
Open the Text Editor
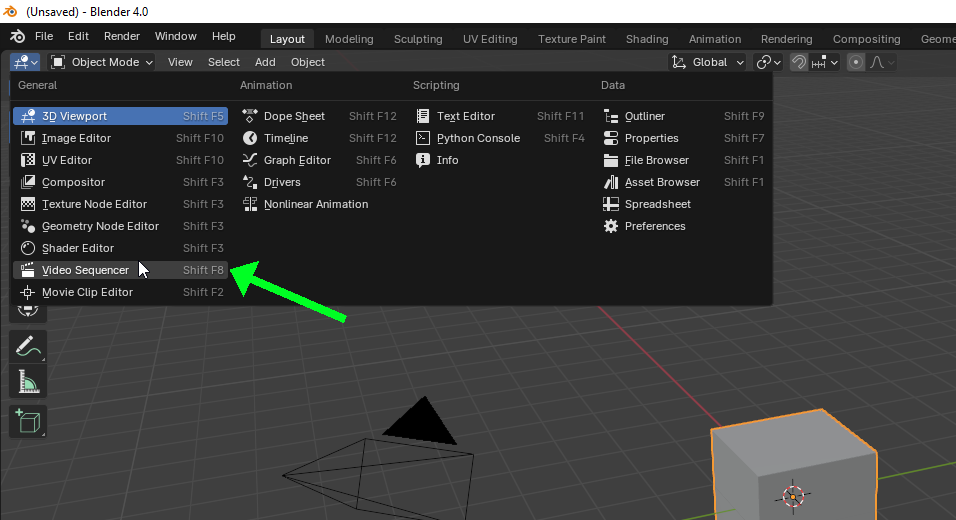pyautogui.click(x=500, y=116)
